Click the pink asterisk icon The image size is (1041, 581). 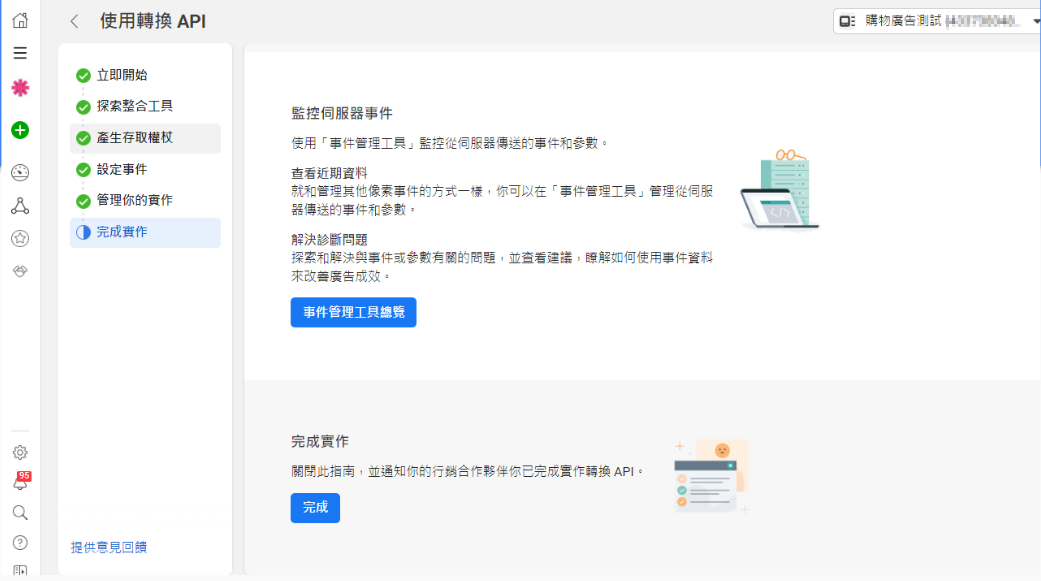coord(20,88)
